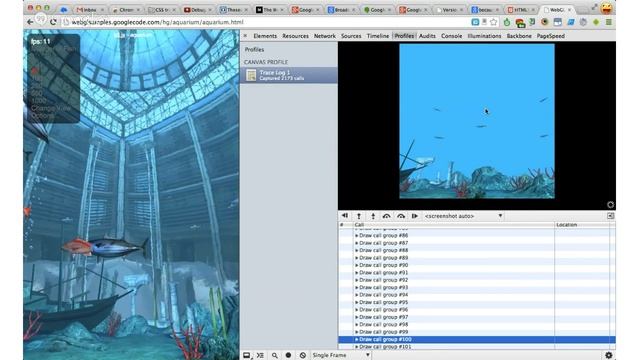Click the record capture button
This screenshot has width=640, height=360.
click(x=289, y=356)
